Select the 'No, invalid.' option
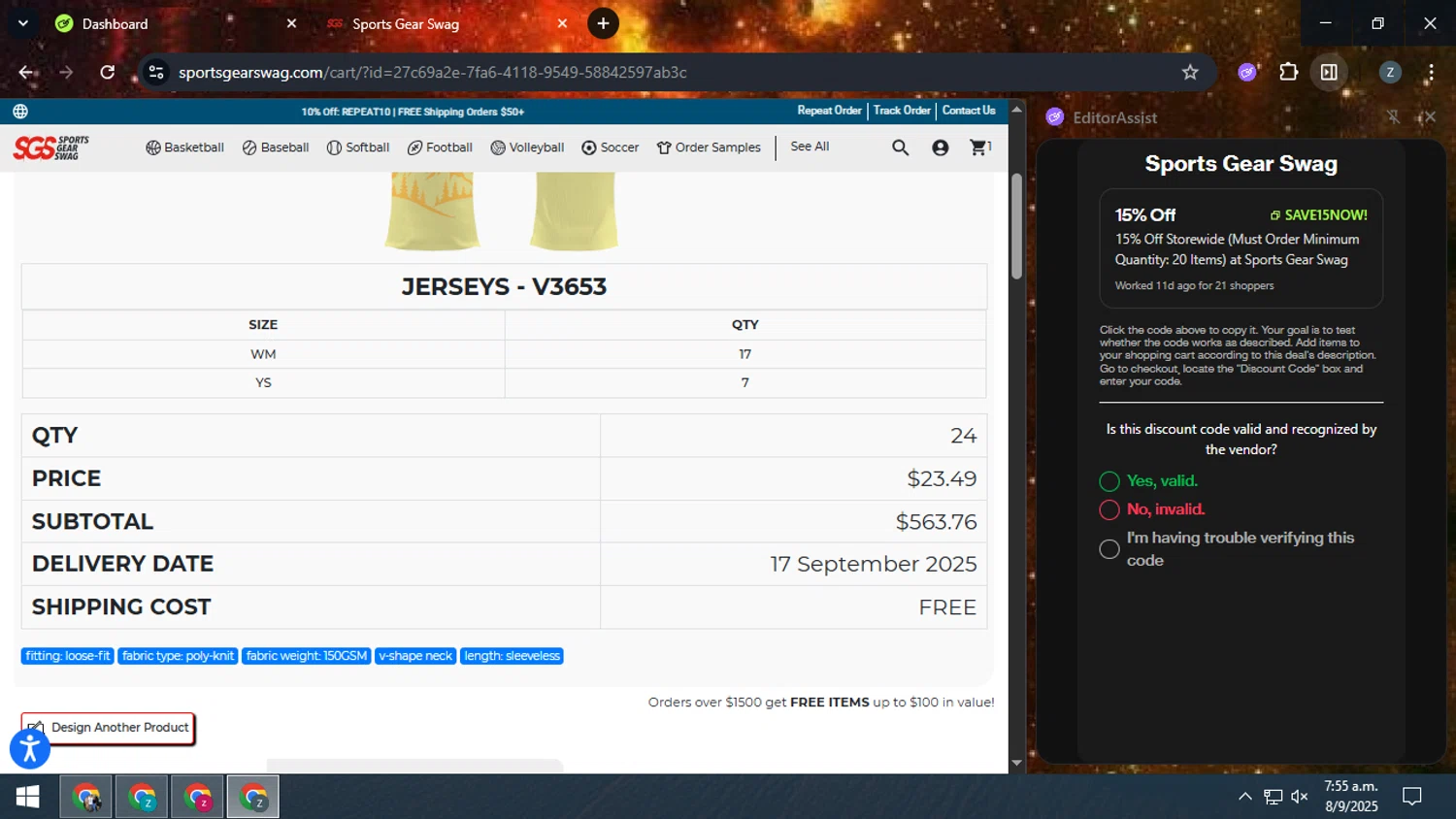 [1109, 509]
